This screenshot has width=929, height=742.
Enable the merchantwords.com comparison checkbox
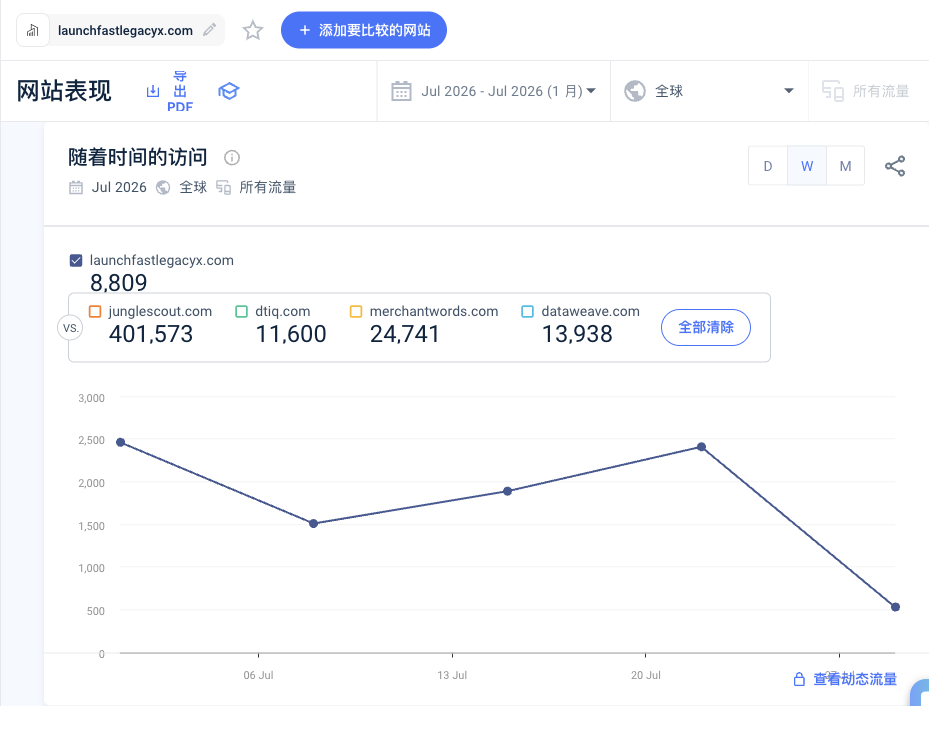click(355, 311)
